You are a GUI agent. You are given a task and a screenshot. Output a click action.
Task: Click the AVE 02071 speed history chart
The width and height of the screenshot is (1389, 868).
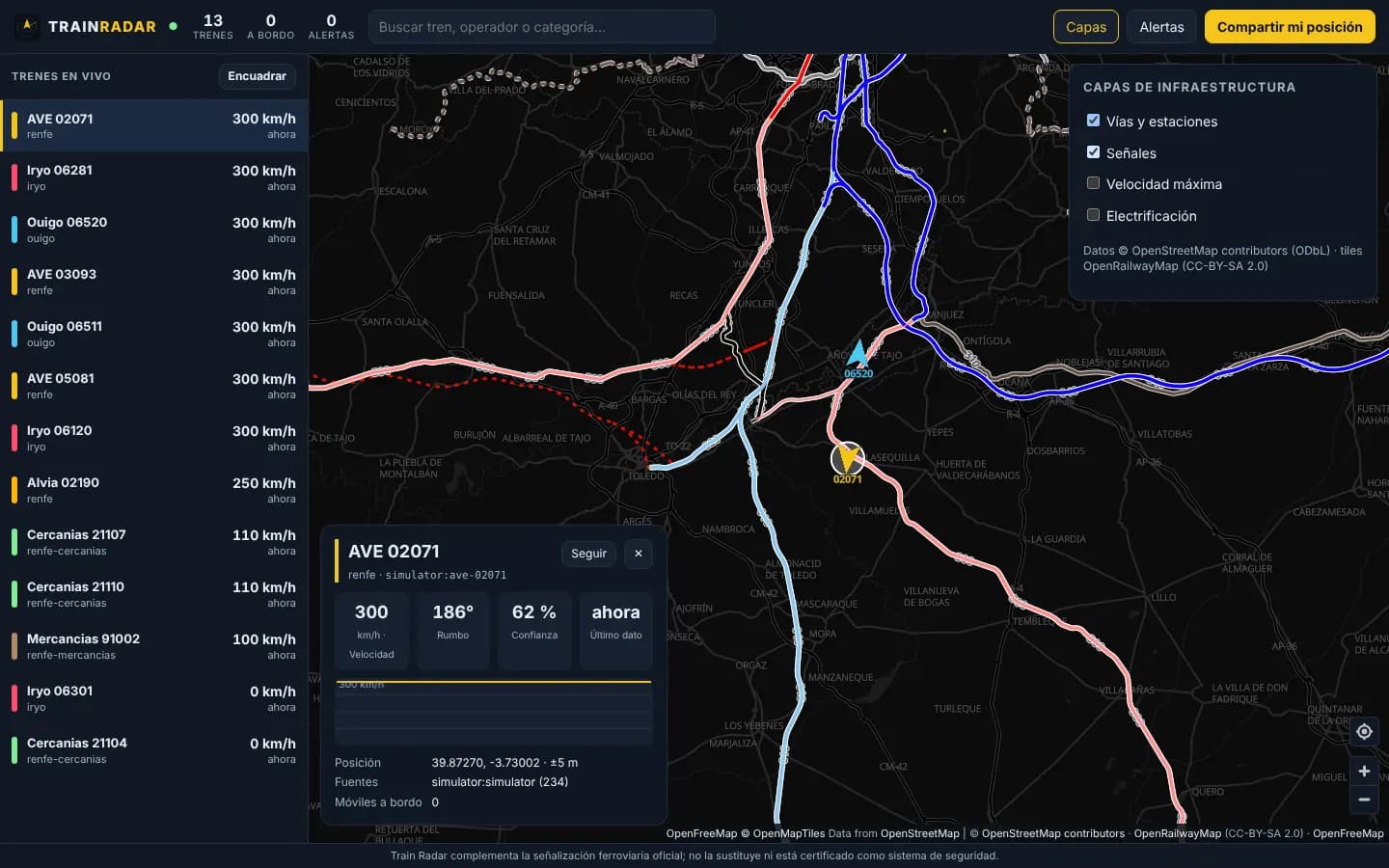pyautogui.click(x=494, y=713)
